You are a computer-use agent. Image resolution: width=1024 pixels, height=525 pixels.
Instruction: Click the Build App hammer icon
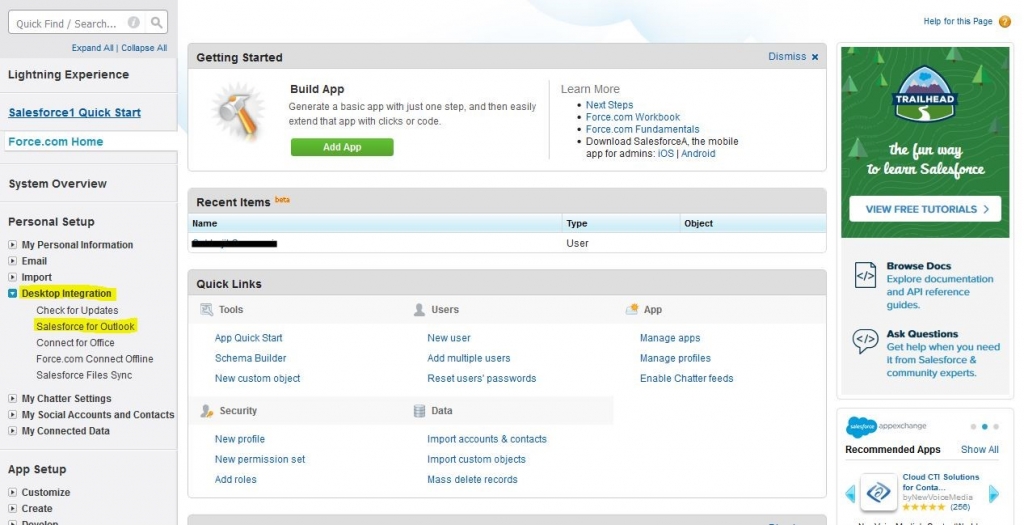(238, 112)
